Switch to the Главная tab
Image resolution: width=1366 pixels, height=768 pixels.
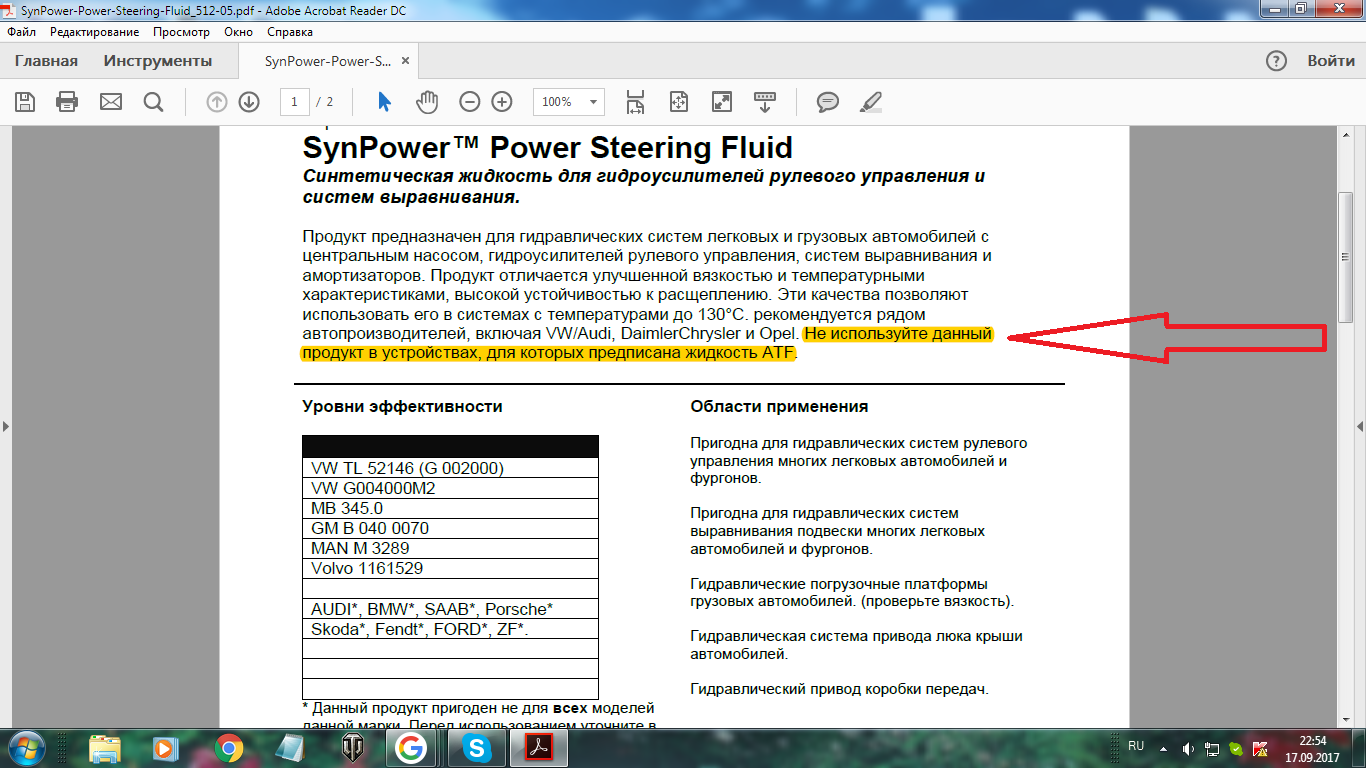(46, 61)
